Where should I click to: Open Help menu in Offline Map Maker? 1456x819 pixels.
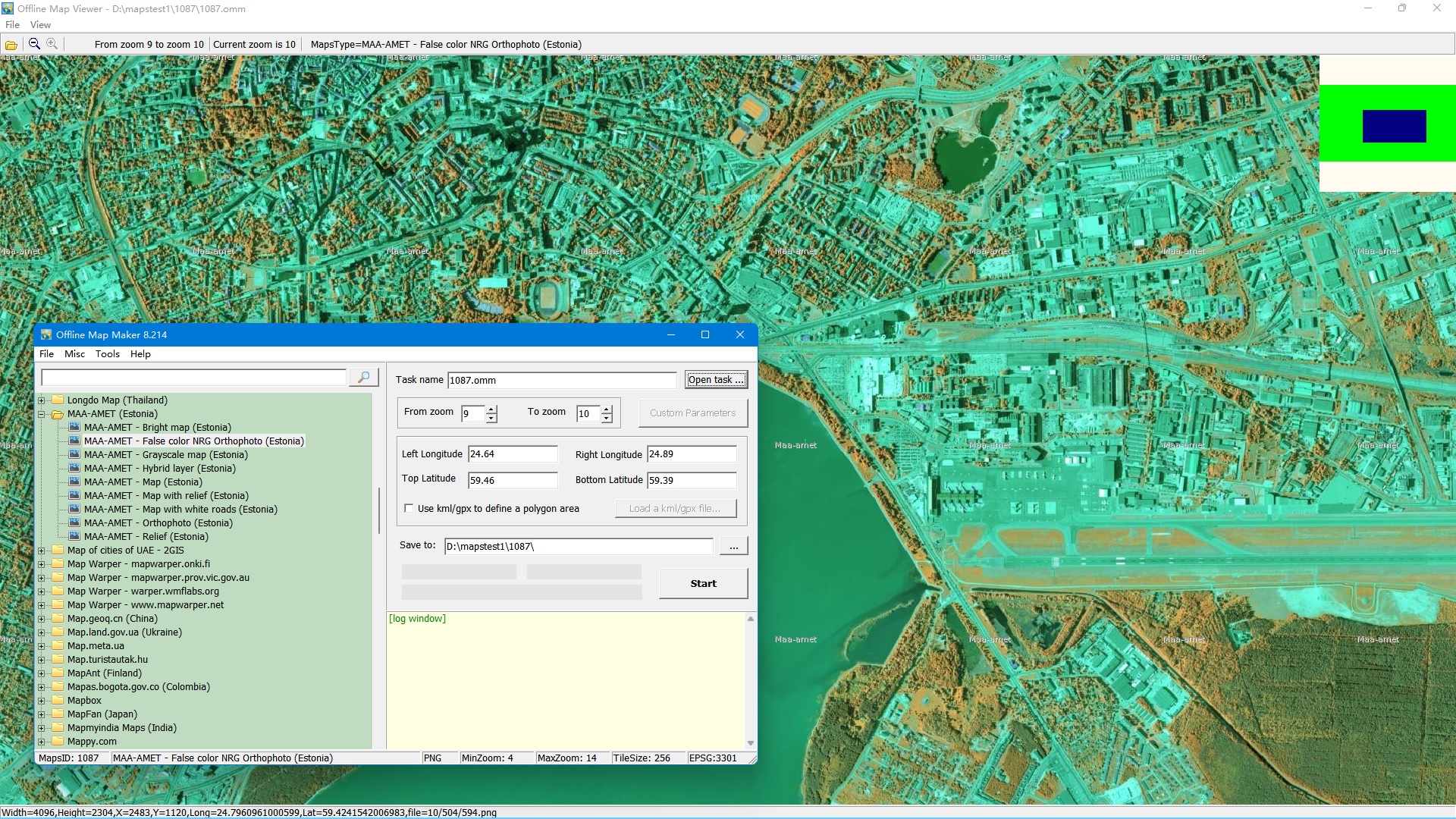pos(140,354)
